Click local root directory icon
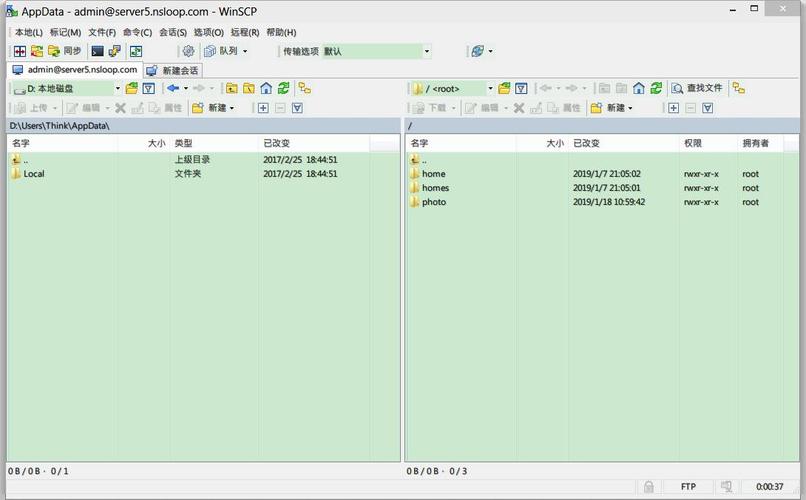This screenshot has width=806, height=500. click(x=249, y=88)
